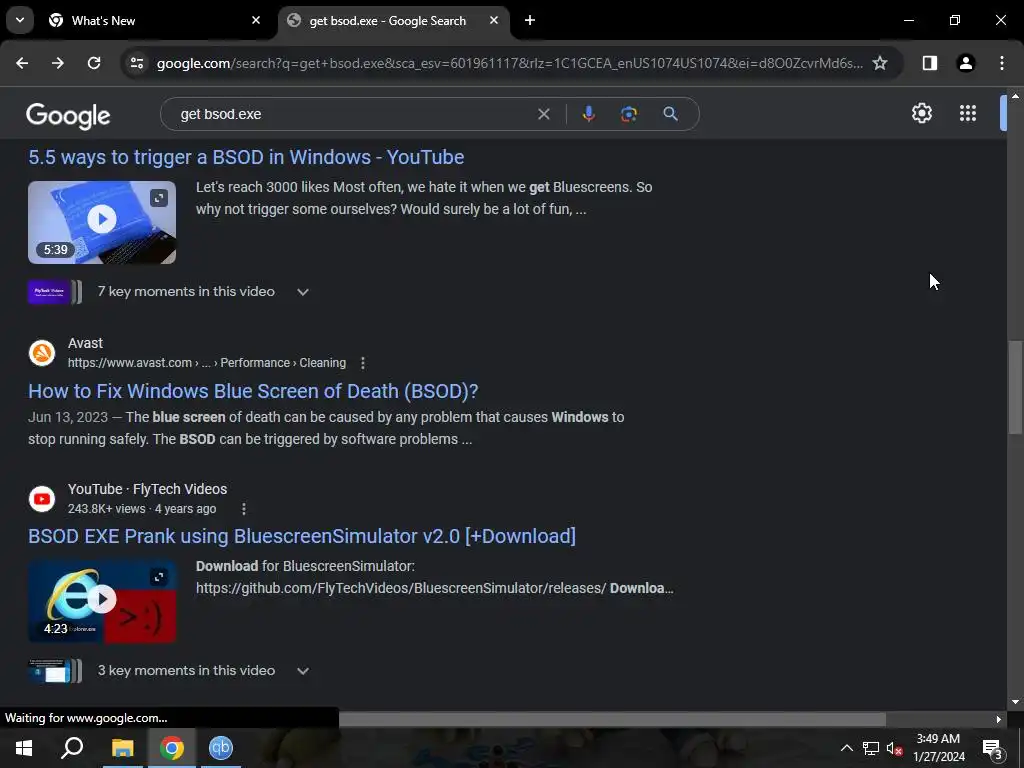
Task: Submit search with magnifier icon
Action: pyautogui.click(x=670, y=114)
